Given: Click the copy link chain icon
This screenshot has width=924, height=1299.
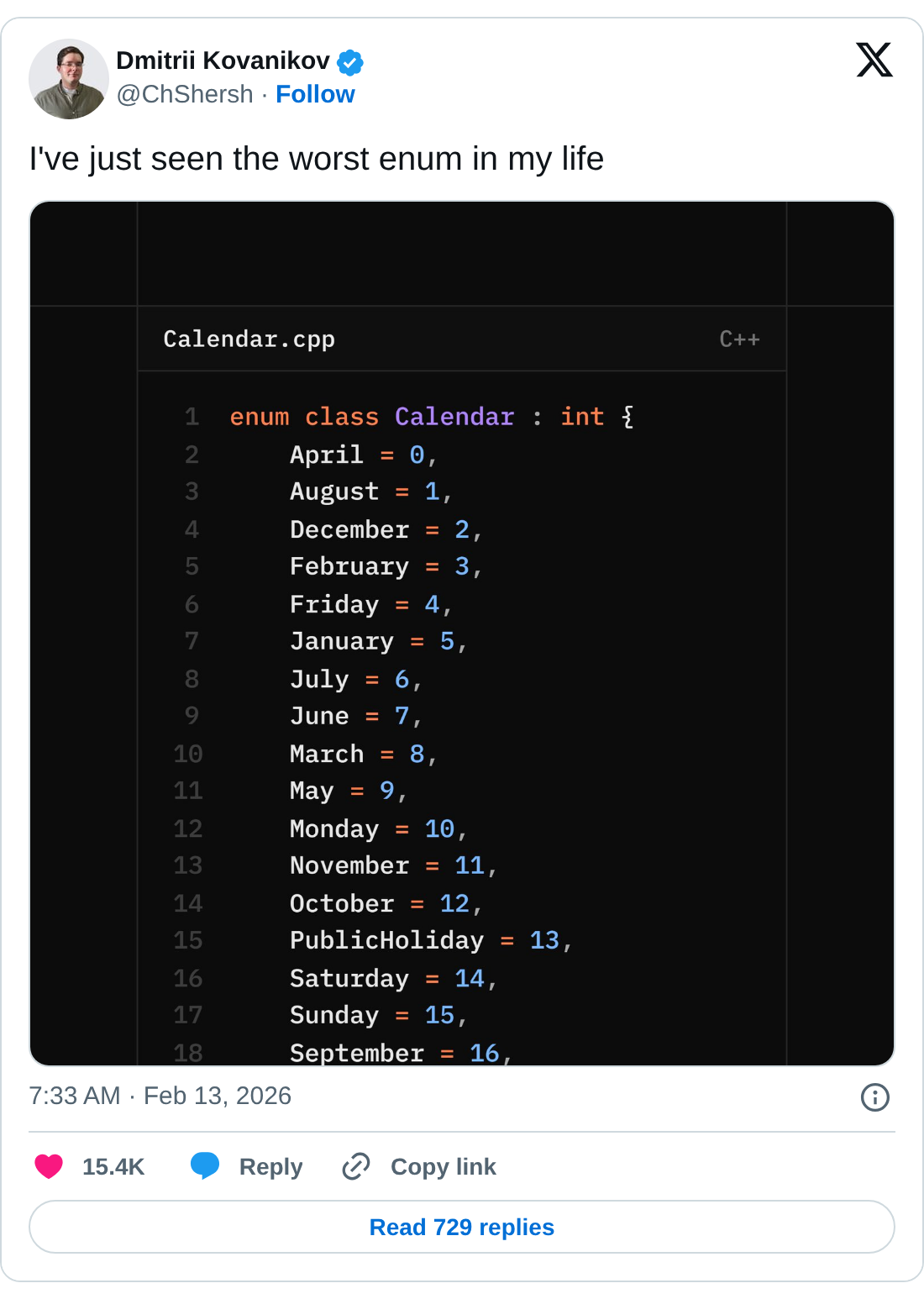Looking at the screenshot, I should click(356, 1166).
